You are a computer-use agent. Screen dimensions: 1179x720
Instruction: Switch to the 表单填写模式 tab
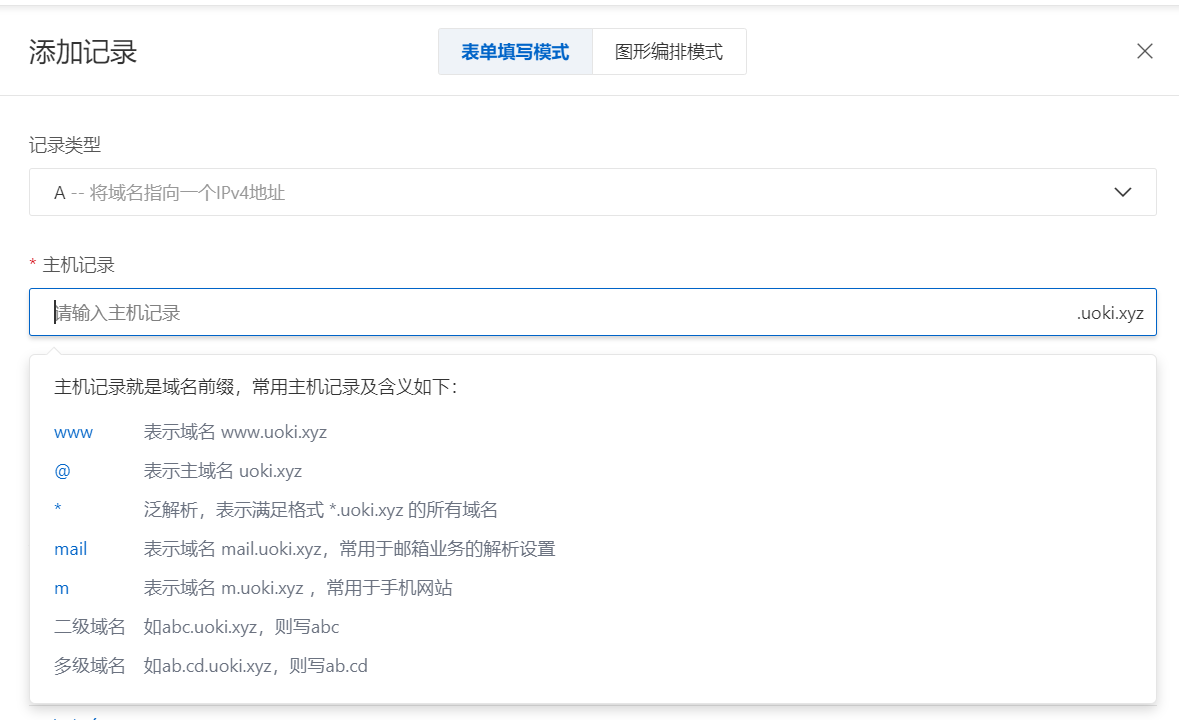(x=515, y=52)
